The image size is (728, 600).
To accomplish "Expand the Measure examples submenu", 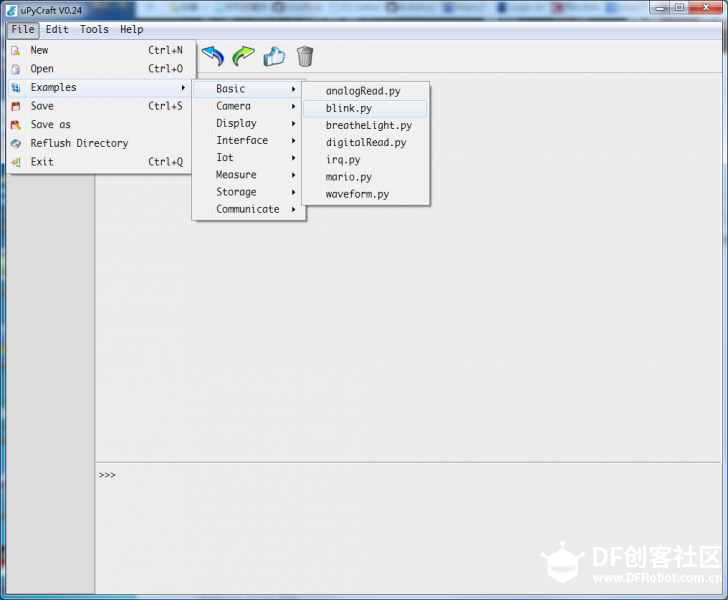I will coord(249,175).
